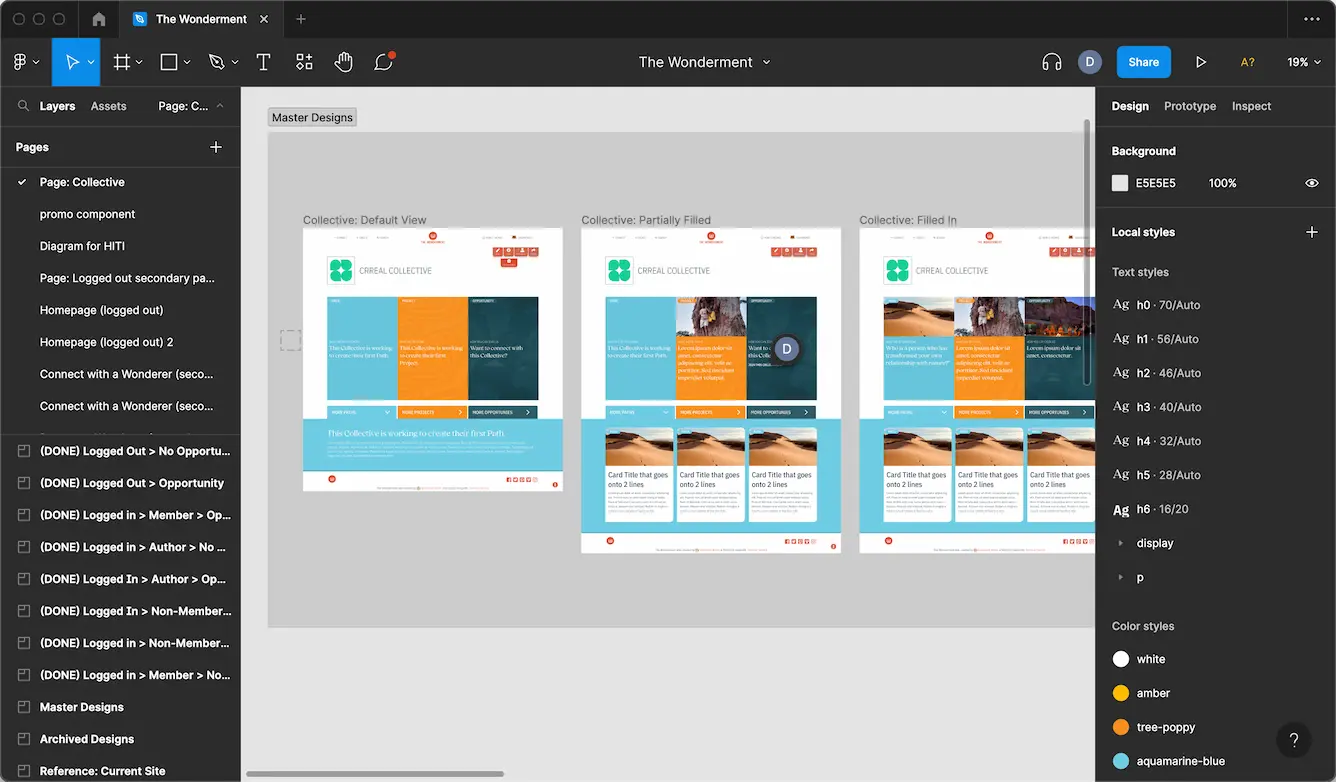The width and height of the screenshot is (1336, 782).
Task: Expand the display text style group
Action: pos(1121,543)
